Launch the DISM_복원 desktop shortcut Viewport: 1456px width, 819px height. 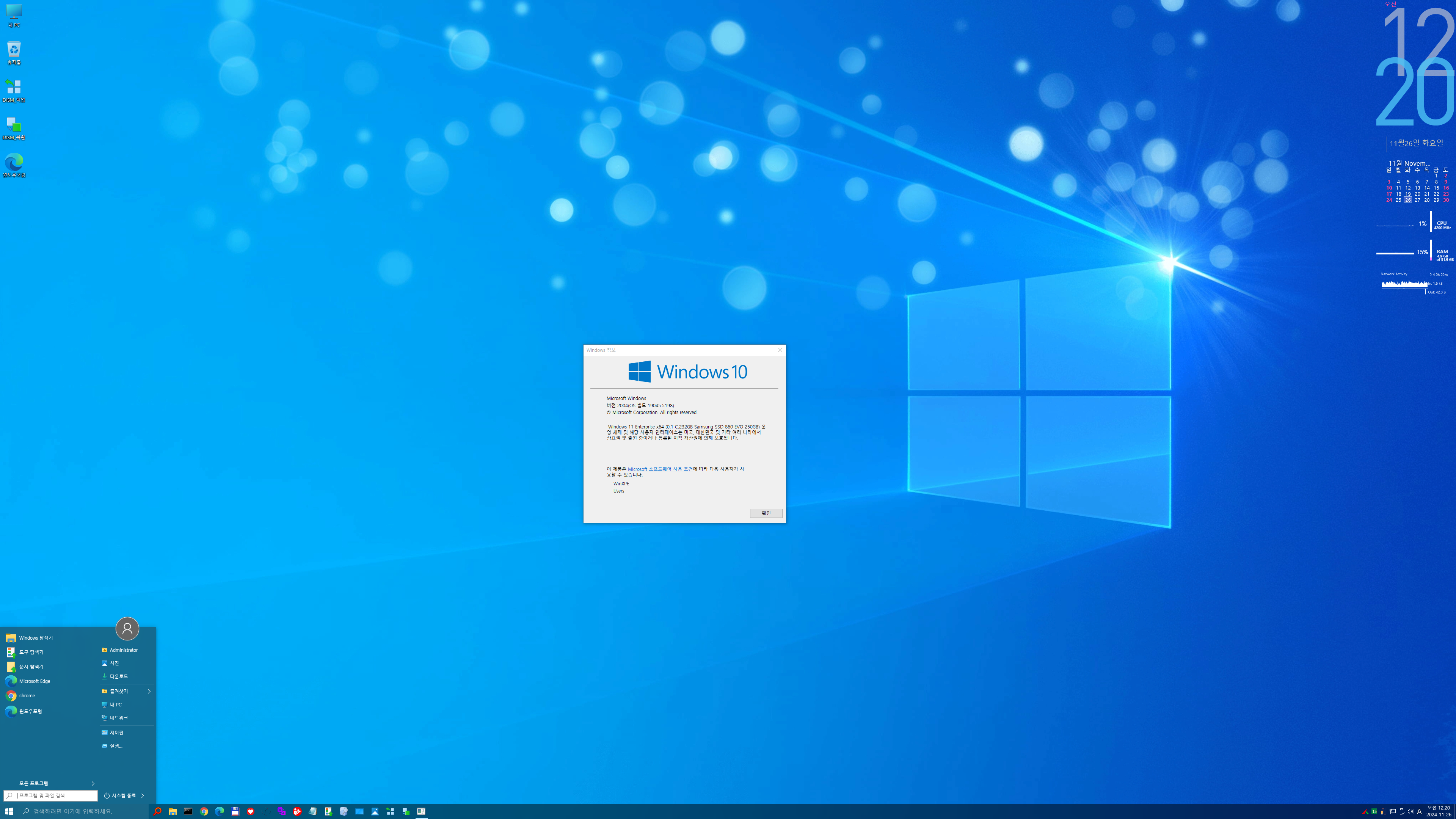coord(14,128)
